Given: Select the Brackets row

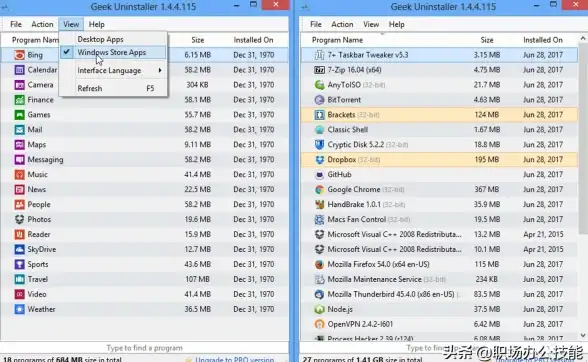Looking at the screenshot, I should pyautogui.click(x=439, y=115).
